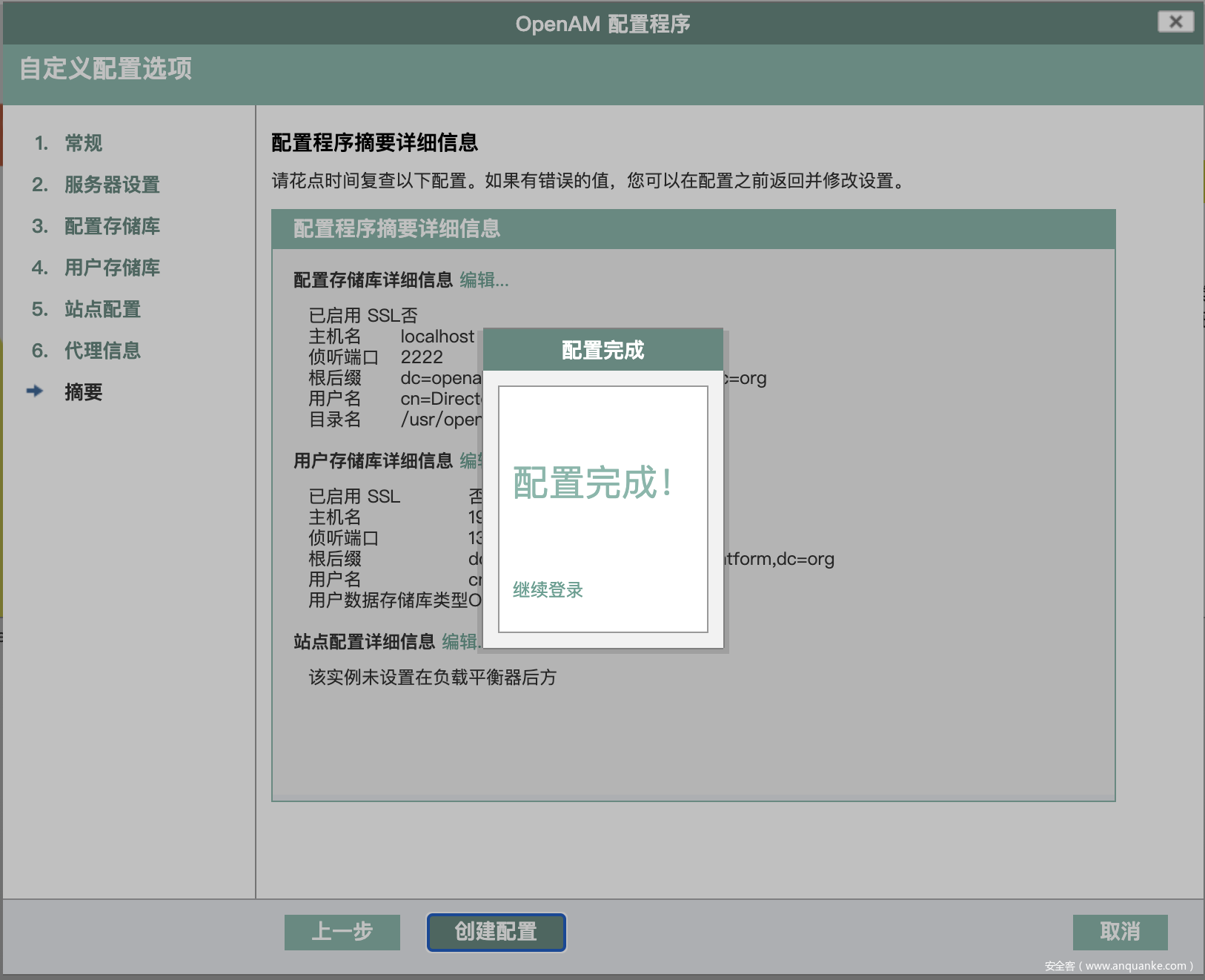Screen dimensions: 1205x980
Task: Edit the 用户存储库详细信息 section
Action: coord(470,461)
